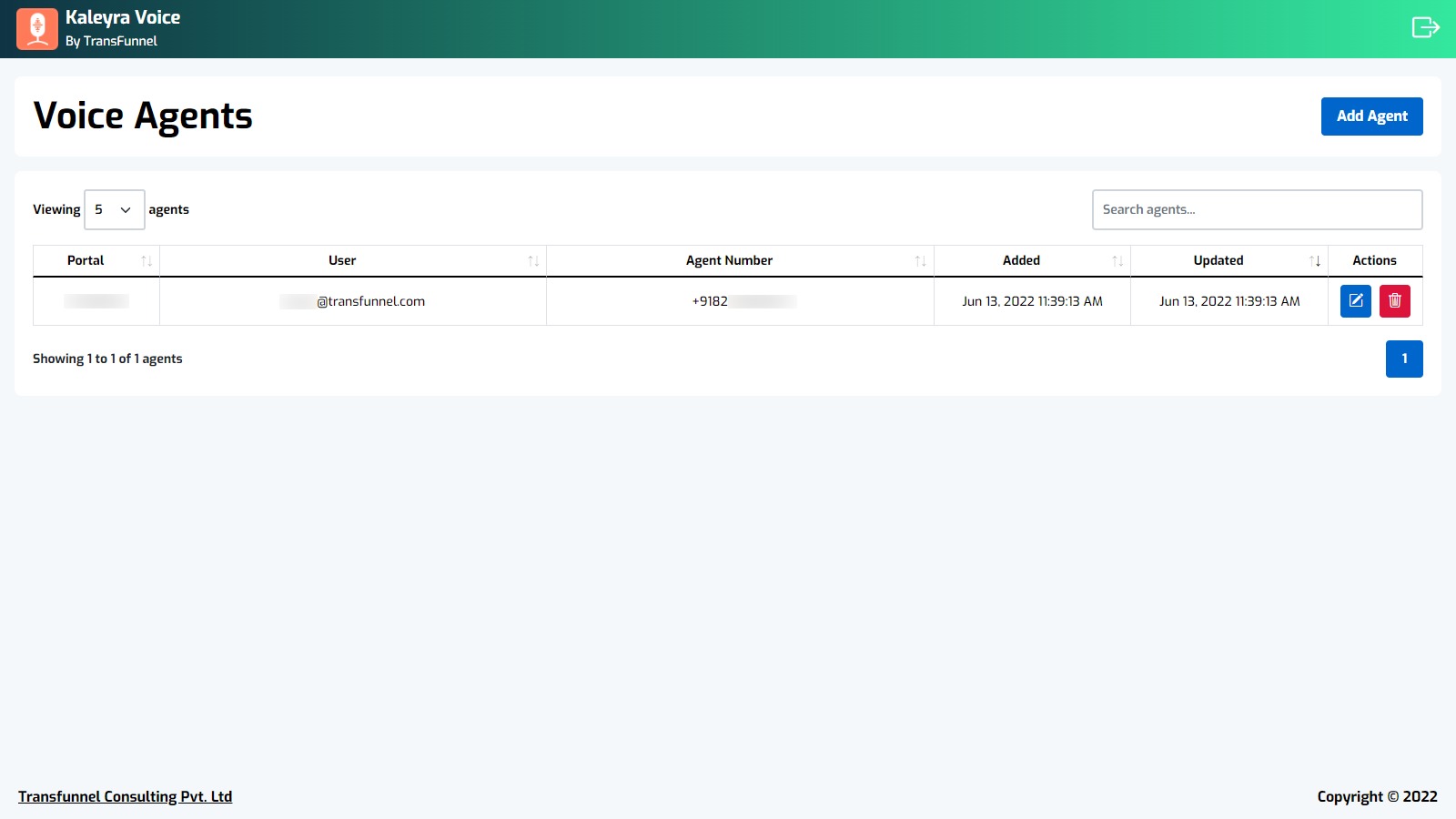
Task: Sort by Added date column arrows
Action: (x=1117, y=261)
